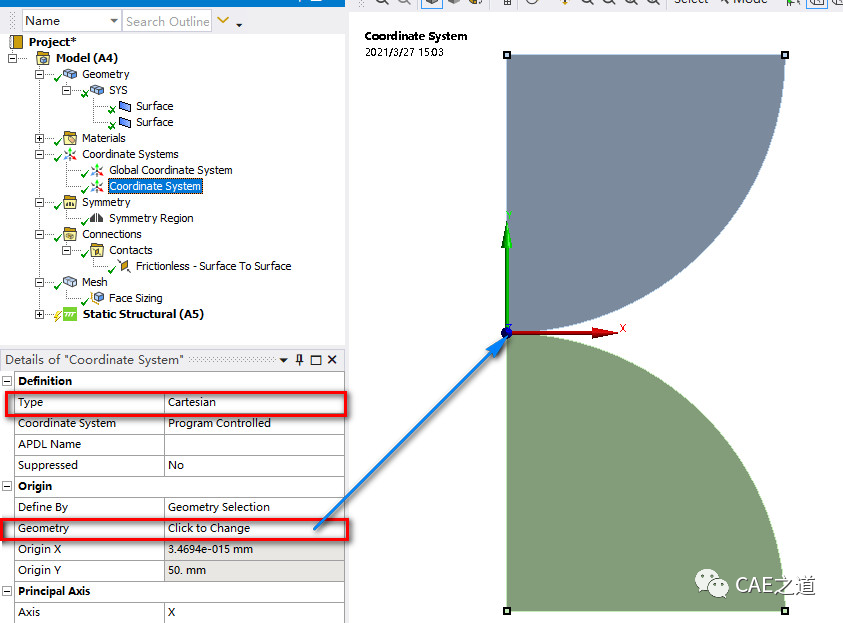Open the outline search options chevron

(x=223, y=20)
